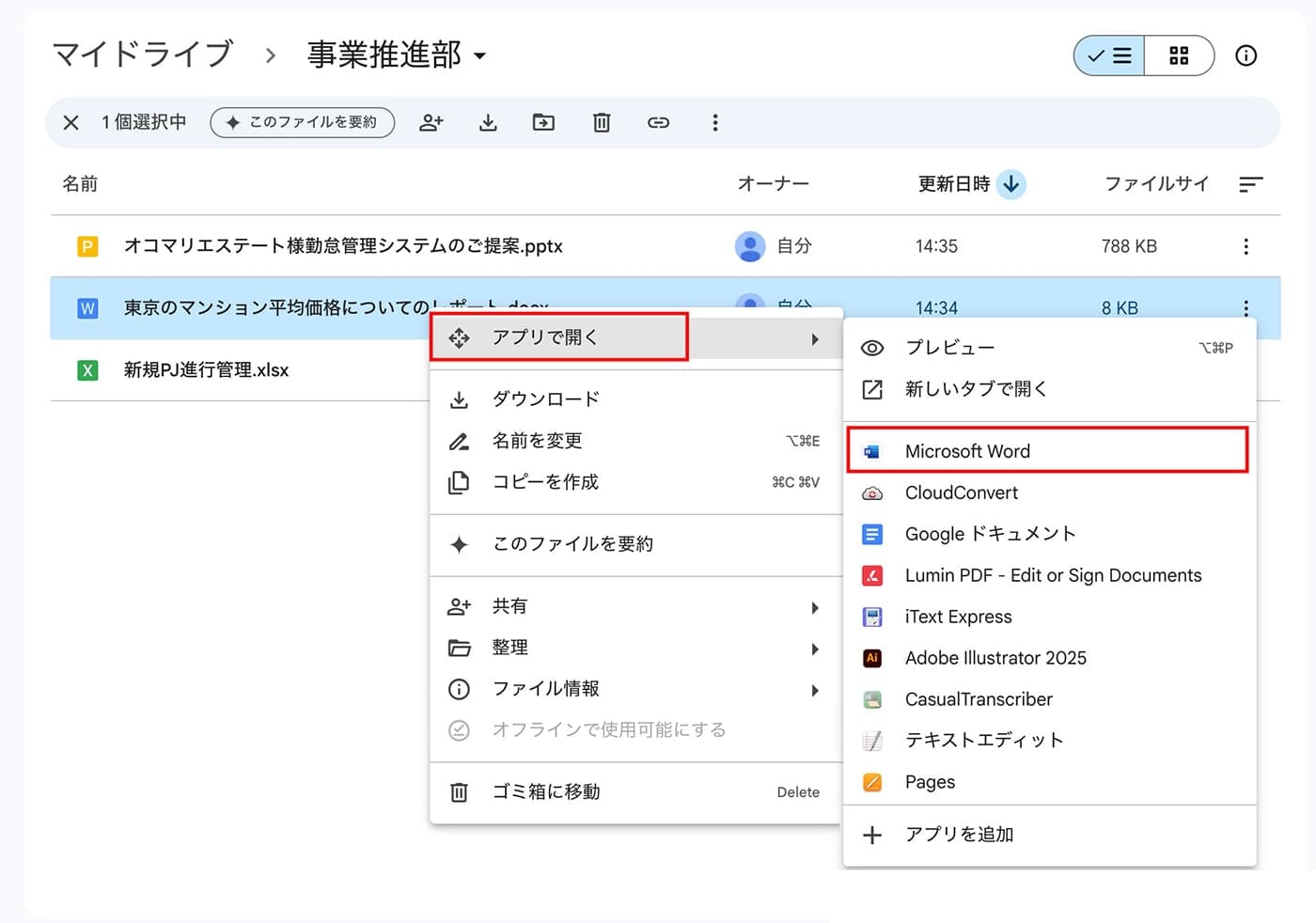The image size is (1316, 923).
Task: Open file with CloudConvert
Action: tap(1050, 493)
